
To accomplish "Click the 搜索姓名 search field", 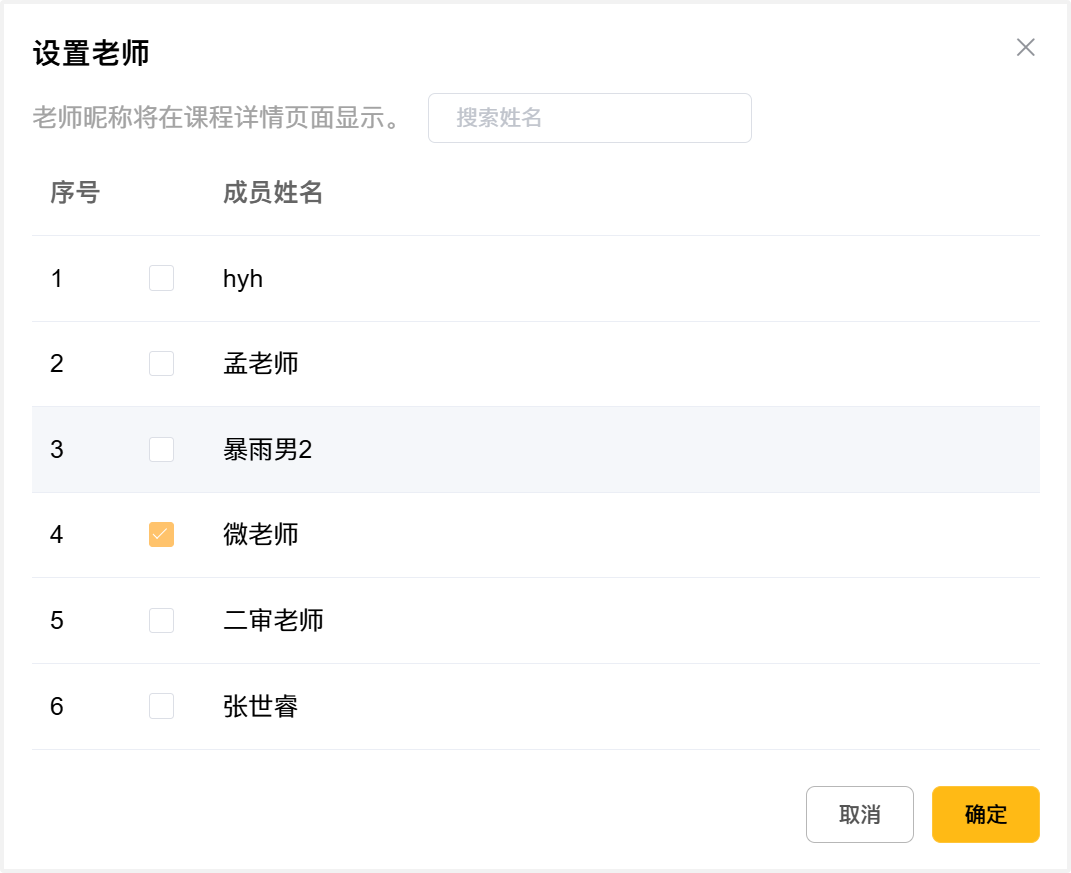I will [590, 118].
